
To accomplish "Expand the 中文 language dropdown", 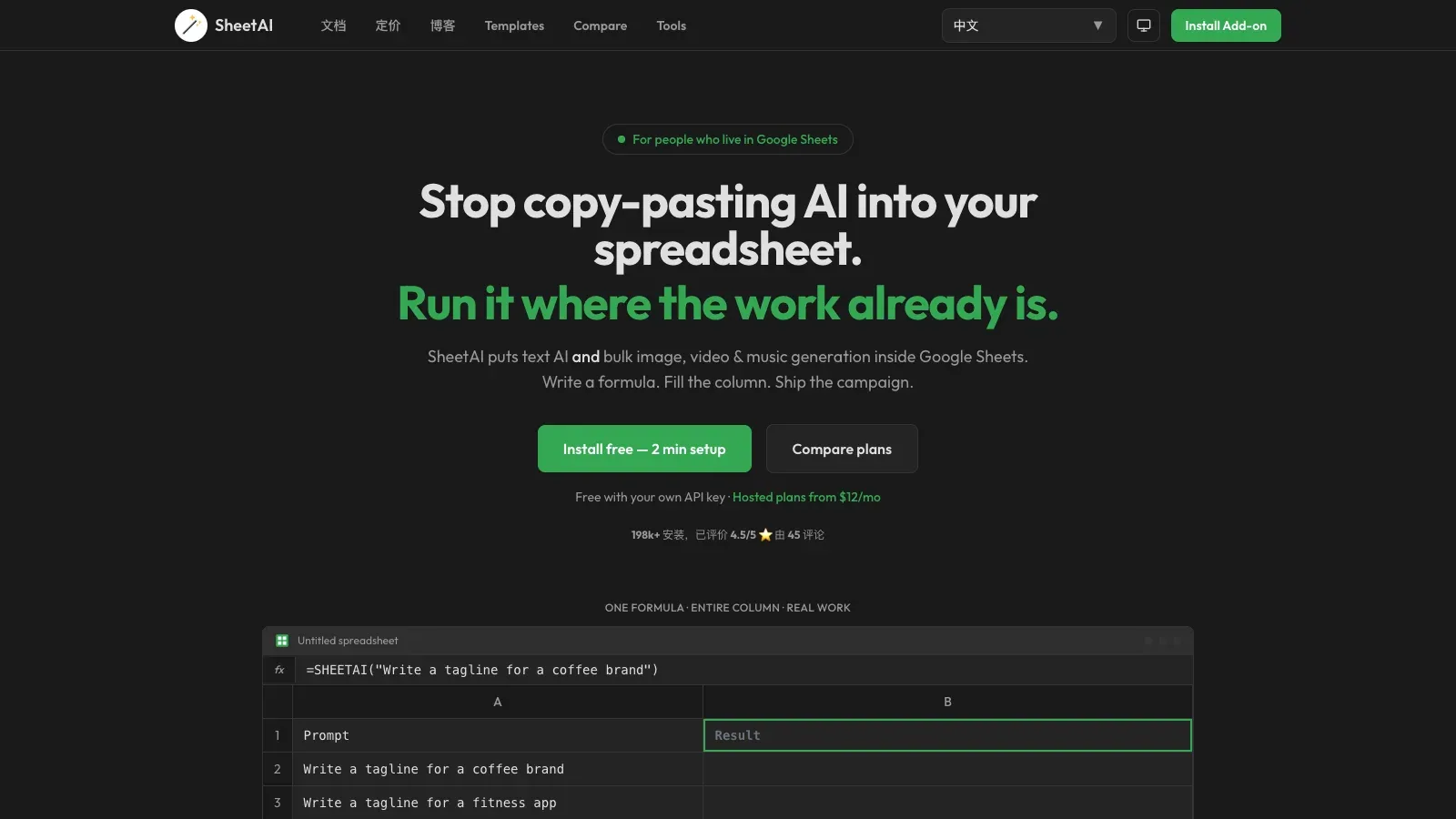I will pos(1028,25).
